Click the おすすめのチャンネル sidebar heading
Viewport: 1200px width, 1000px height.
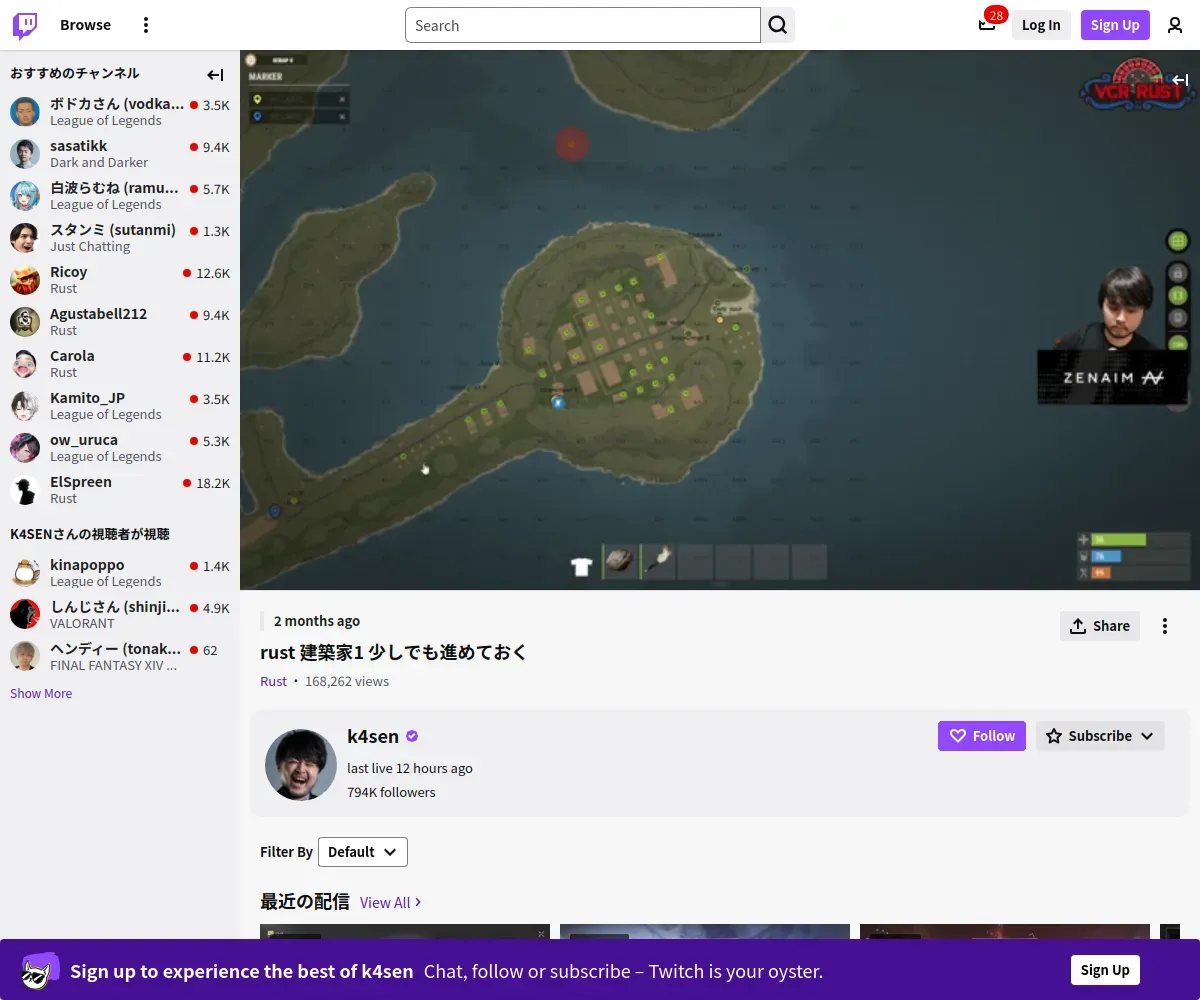pos(75,73)
